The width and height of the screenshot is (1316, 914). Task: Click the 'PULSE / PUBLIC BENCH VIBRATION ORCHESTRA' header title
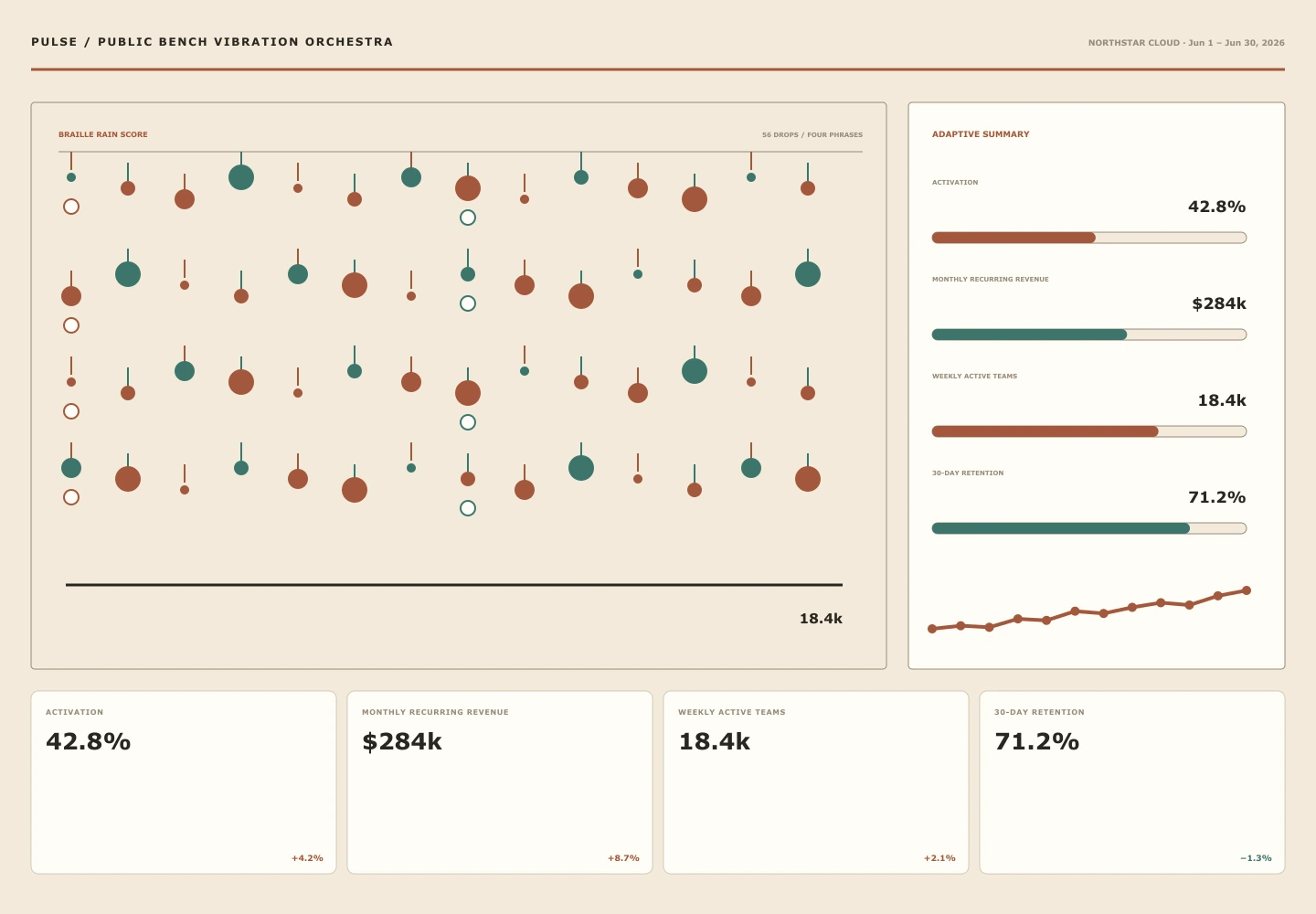[212, 42]
